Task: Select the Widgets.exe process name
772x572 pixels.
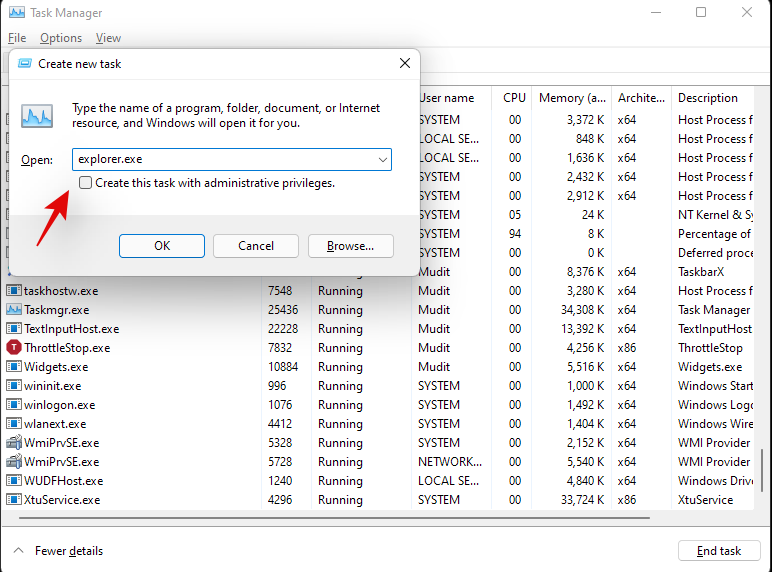Action: (x=56, y=367)
